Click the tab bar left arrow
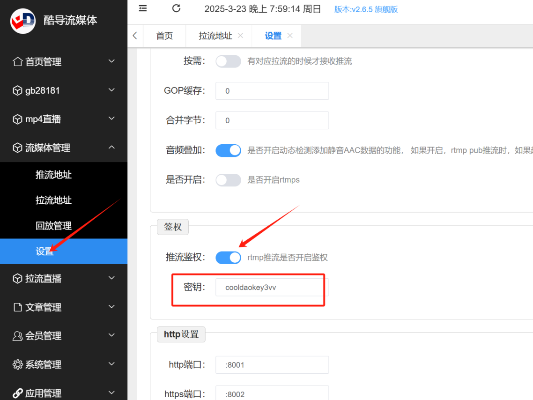Screen dimensions: 533x400 click(x=135, y=35)
